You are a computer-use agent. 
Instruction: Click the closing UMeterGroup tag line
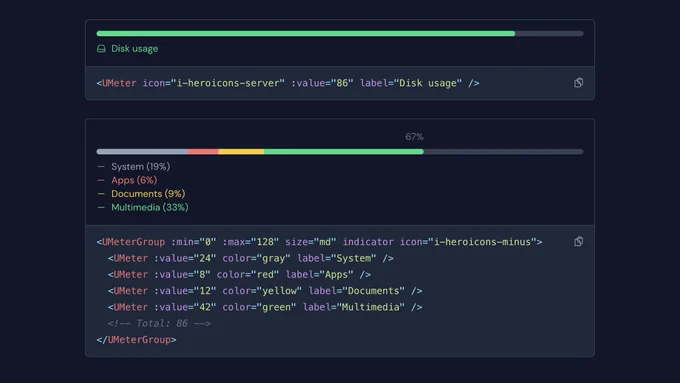click(x=137, y=340)
